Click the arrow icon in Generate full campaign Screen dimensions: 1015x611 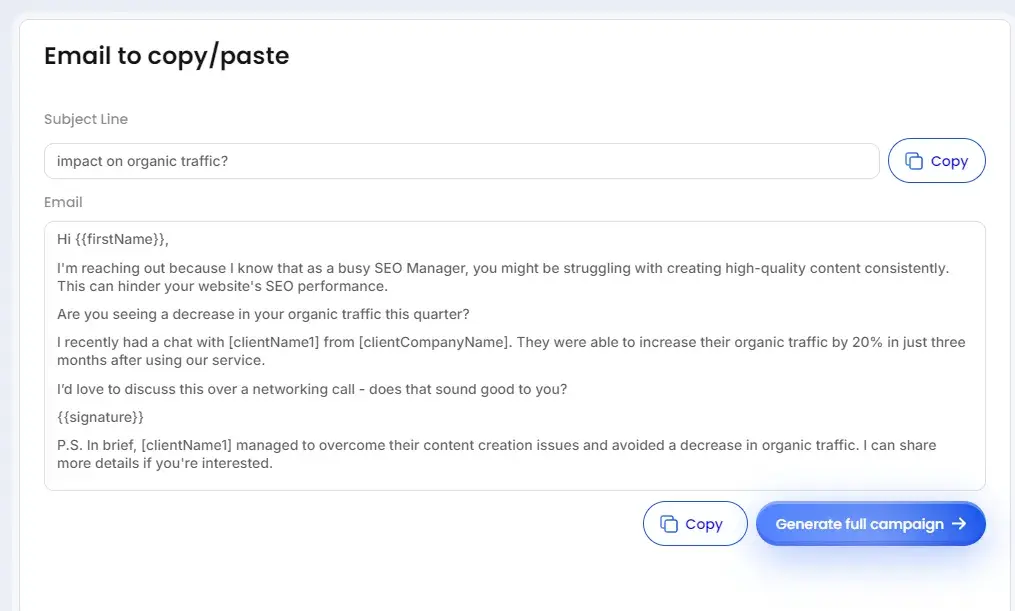tap(957, 523)
